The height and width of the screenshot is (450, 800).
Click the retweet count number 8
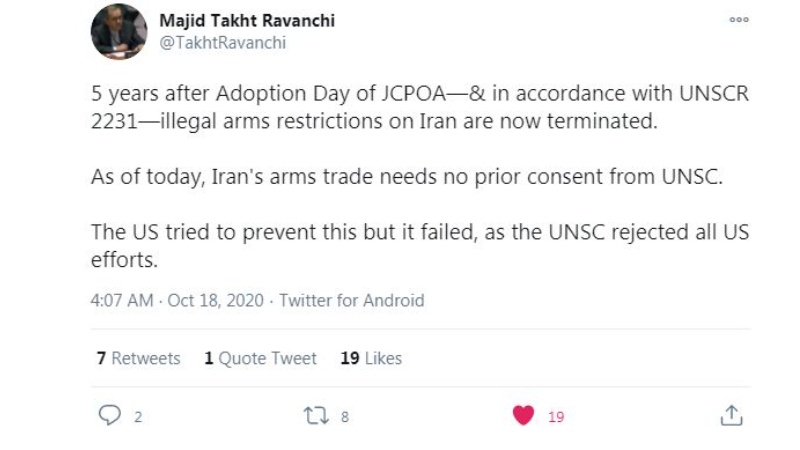[x=345, y=417]
